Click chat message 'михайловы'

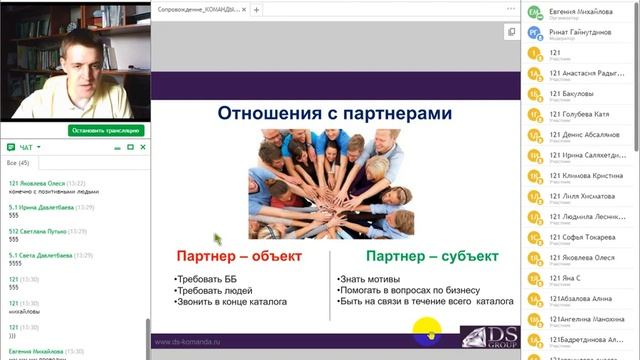click(x=24, y=312)
